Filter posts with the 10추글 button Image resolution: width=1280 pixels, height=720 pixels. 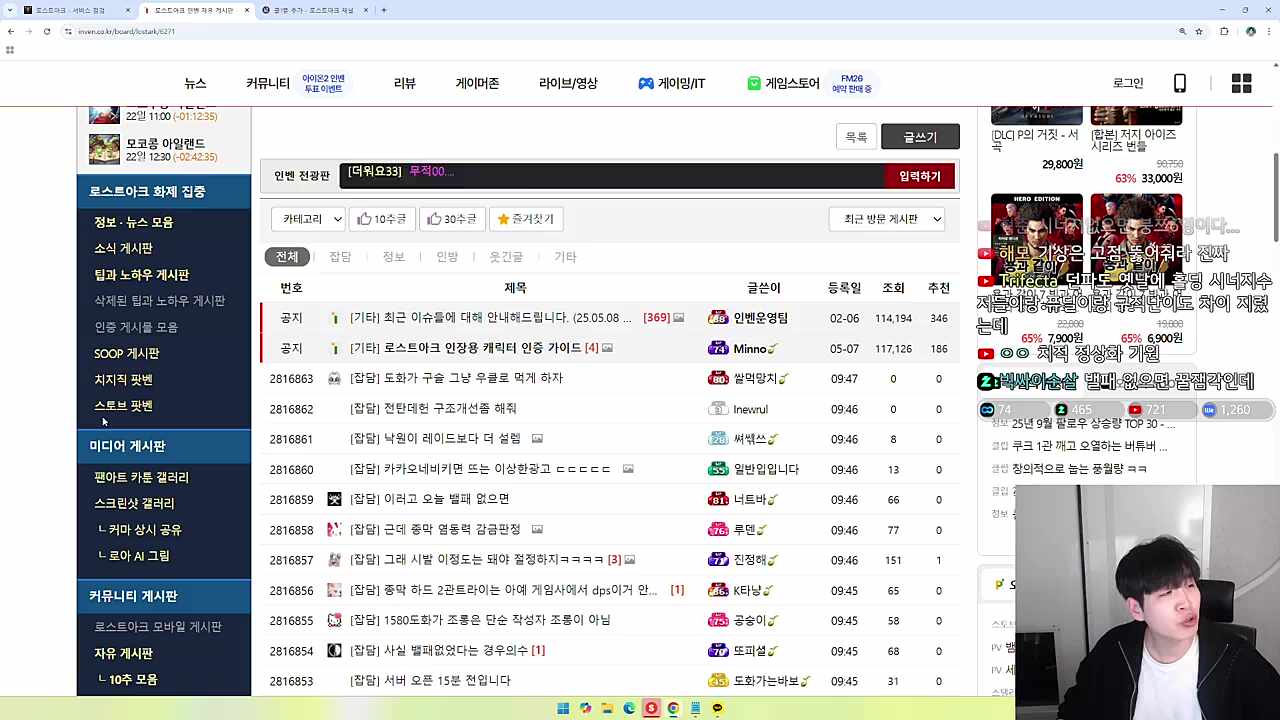pyautogui.click(x=382, y=219)
